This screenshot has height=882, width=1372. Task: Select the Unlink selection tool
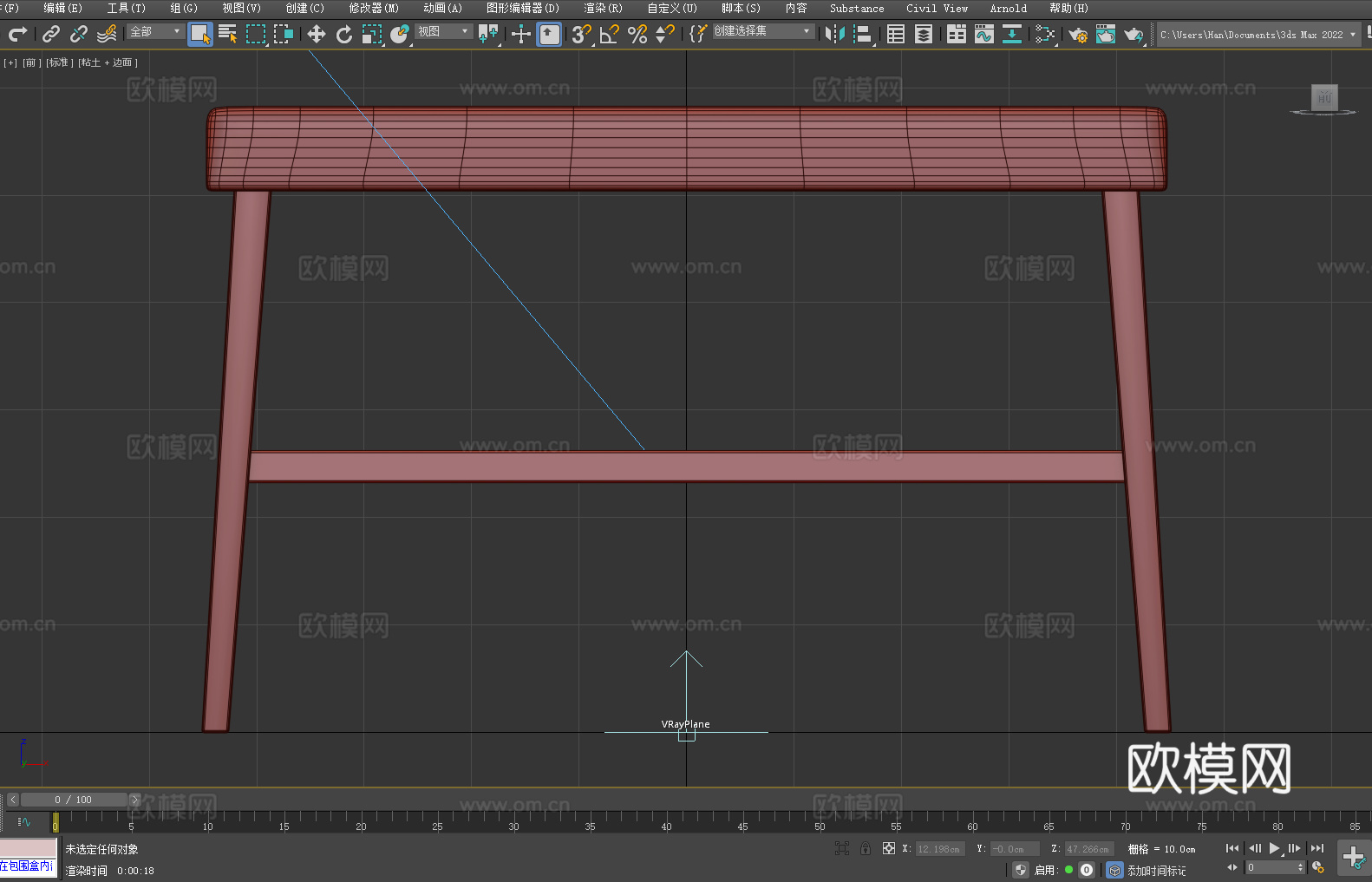(79, 34)
